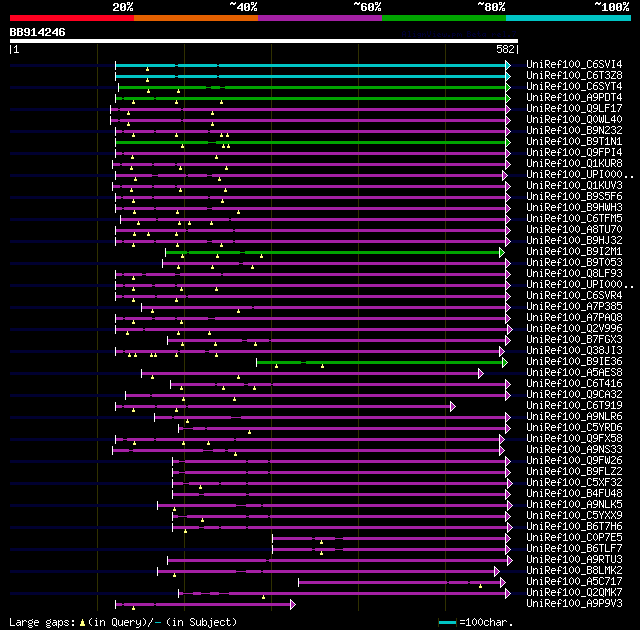This screenshot has height=630, width=640.
Task: View entry UniRef100_C0P7E5
Action: point(574,538)
